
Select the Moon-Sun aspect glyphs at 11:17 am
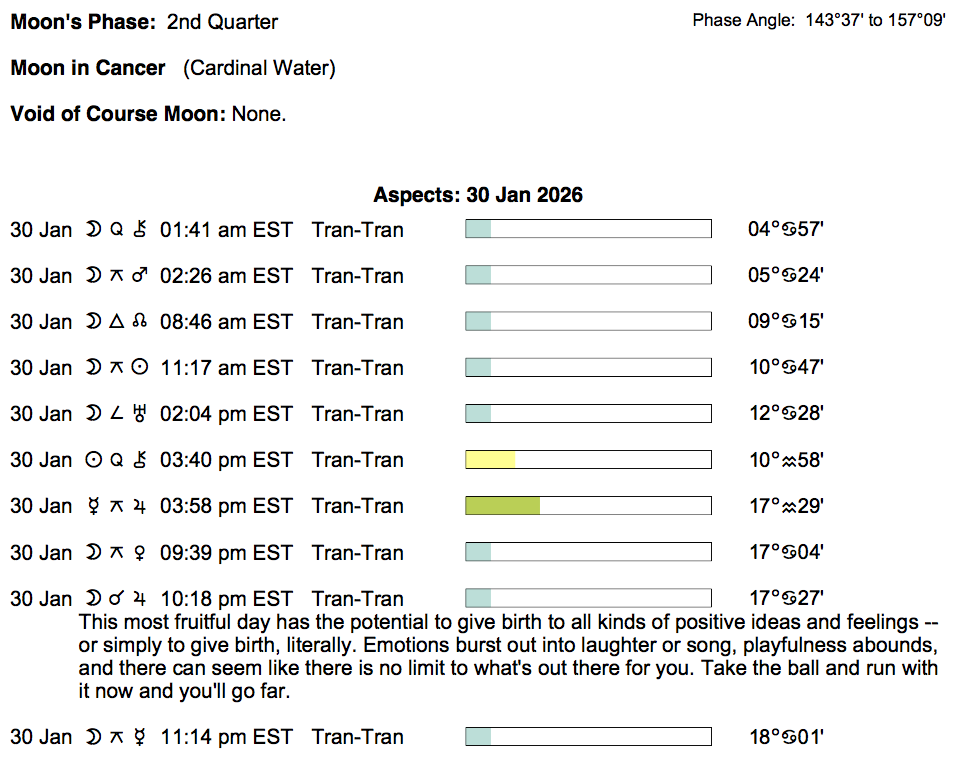(x=117, y=368)
